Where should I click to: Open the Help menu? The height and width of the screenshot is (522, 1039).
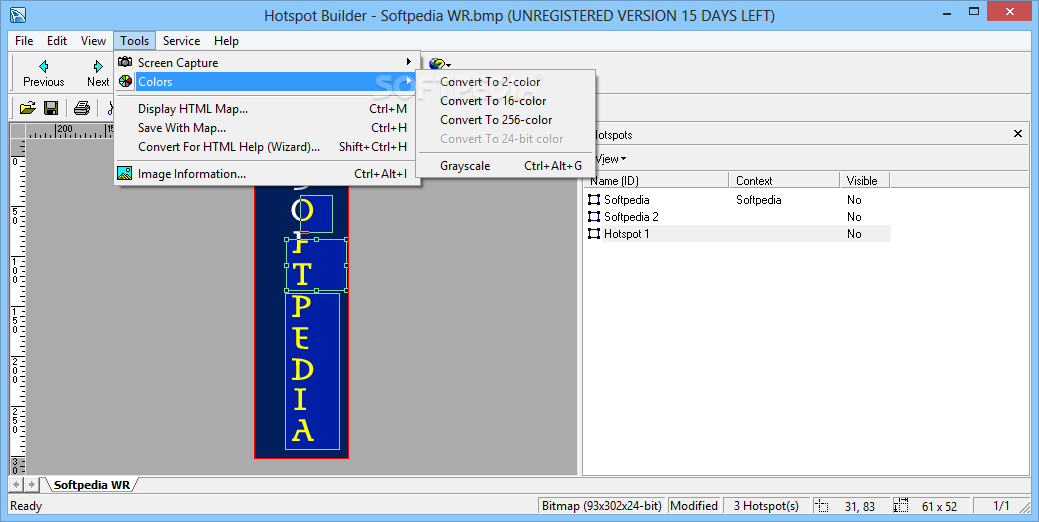click(226, 41)
